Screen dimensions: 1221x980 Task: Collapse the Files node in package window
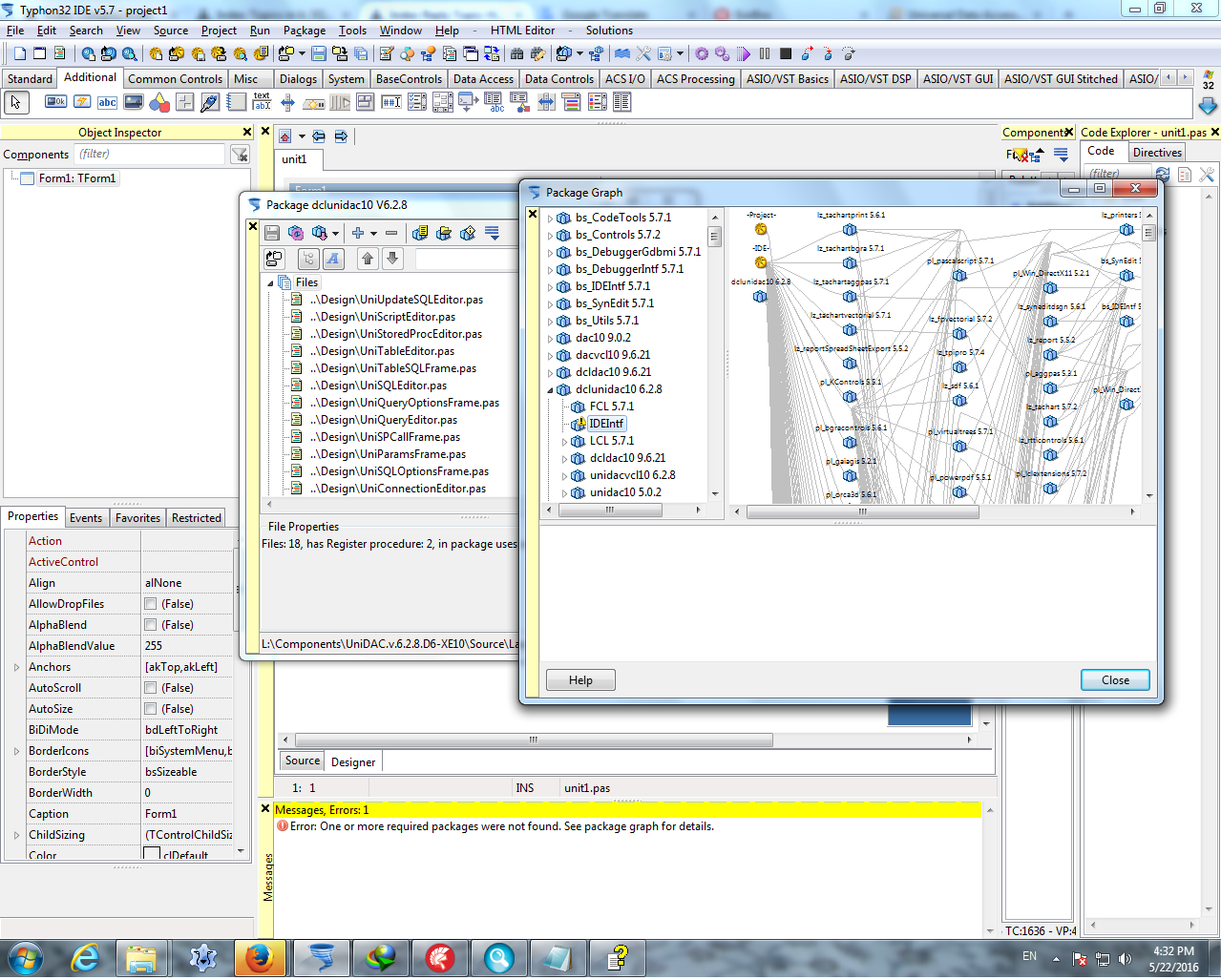coord(270,283)
